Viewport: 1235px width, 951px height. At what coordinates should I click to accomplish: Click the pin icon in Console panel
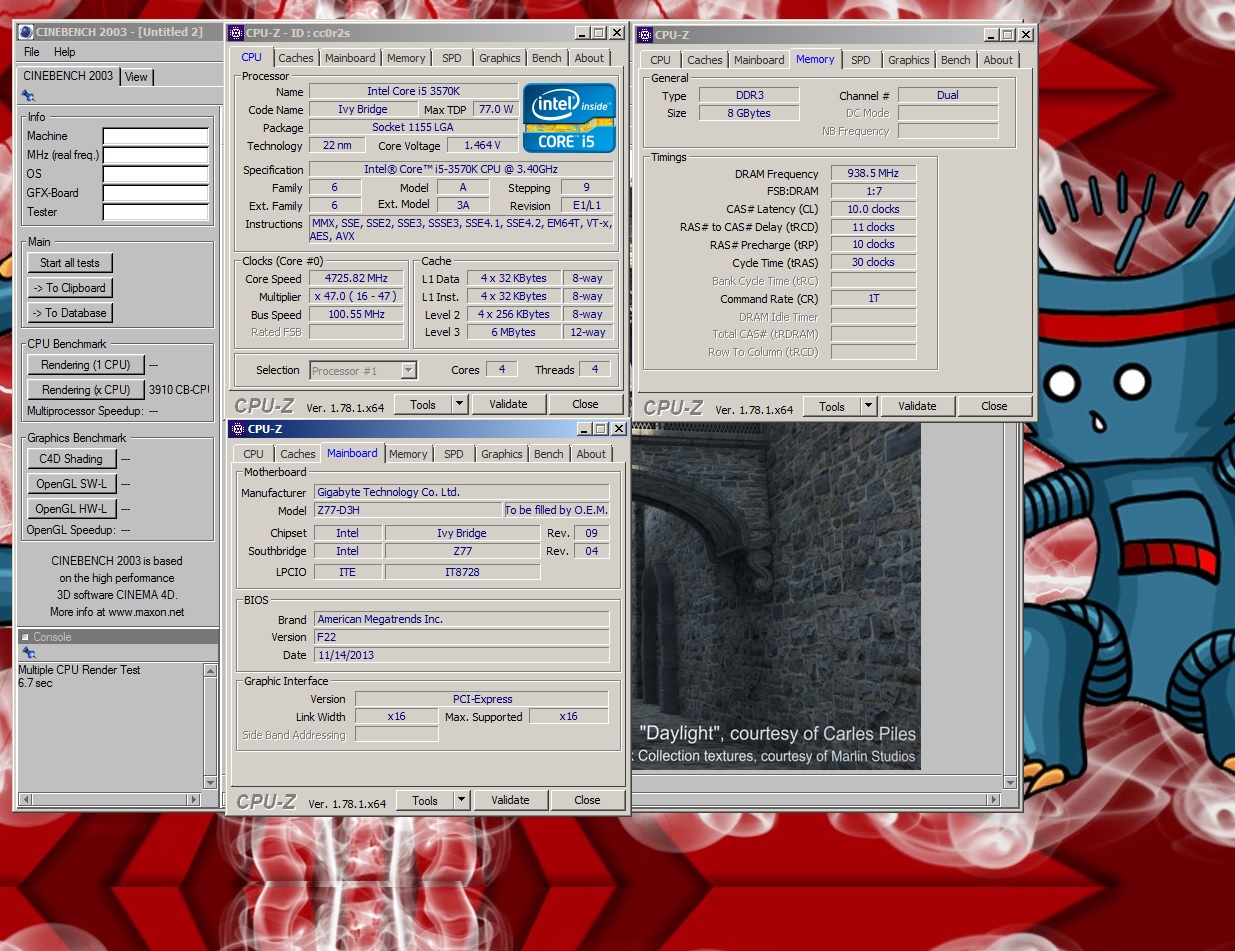27,653
